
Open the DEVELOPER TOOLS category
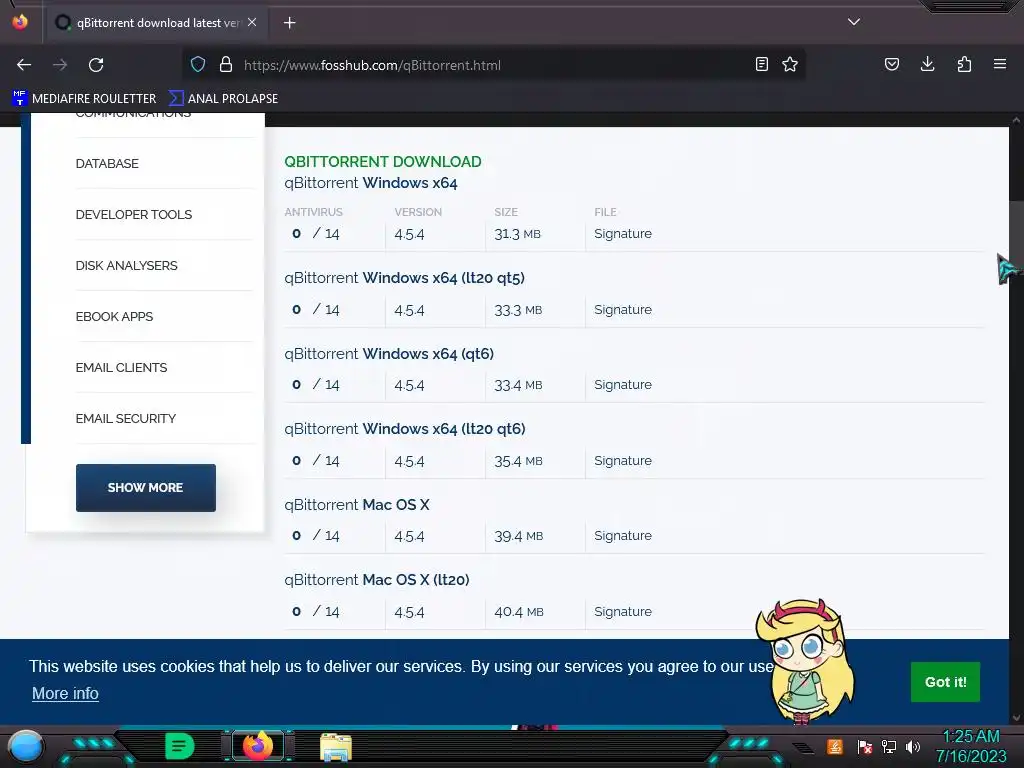point(134,214)
